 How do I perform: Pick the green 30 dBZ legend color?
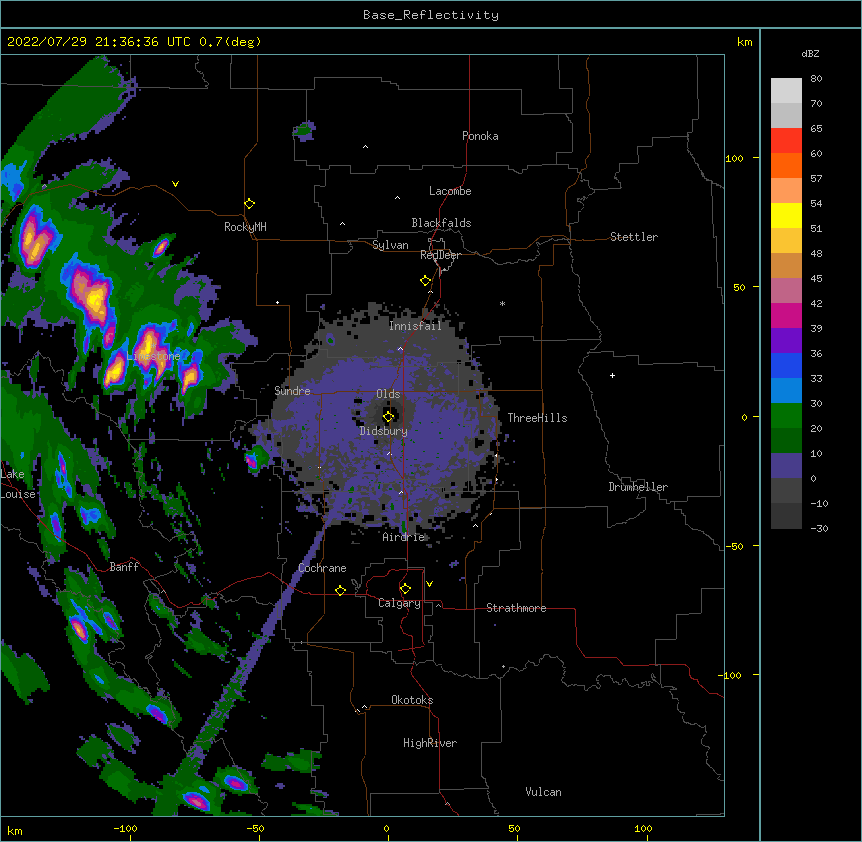click(x=786, y=416)
